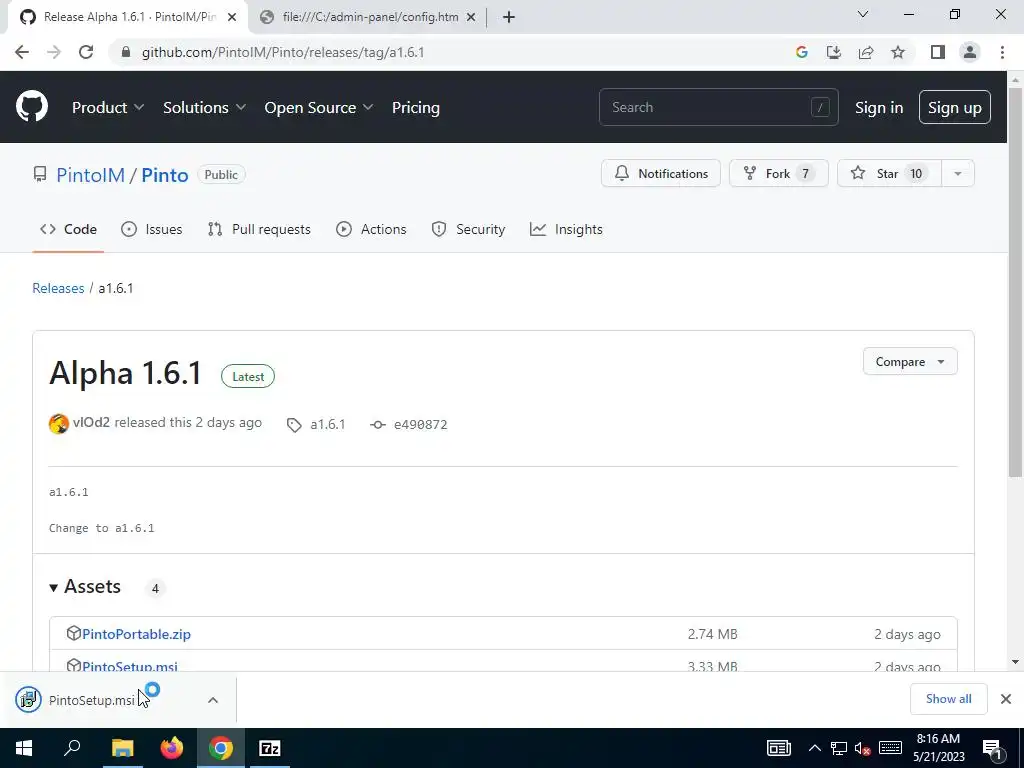Open the notification center icon
The height and width of the screenshot is (768, 1024).
(x=993, y=749)
